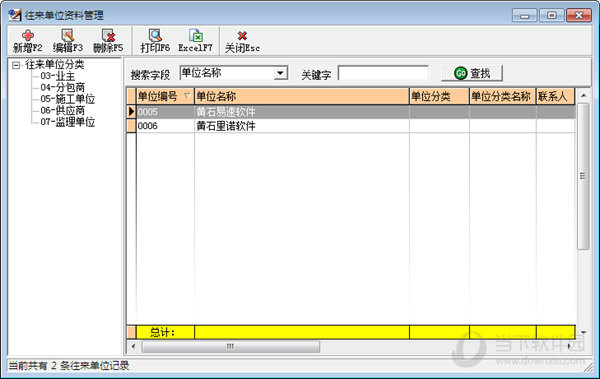Sort by 单位编号 column header
The width and height of the screenshot is (600, 379).
point(165,96)
